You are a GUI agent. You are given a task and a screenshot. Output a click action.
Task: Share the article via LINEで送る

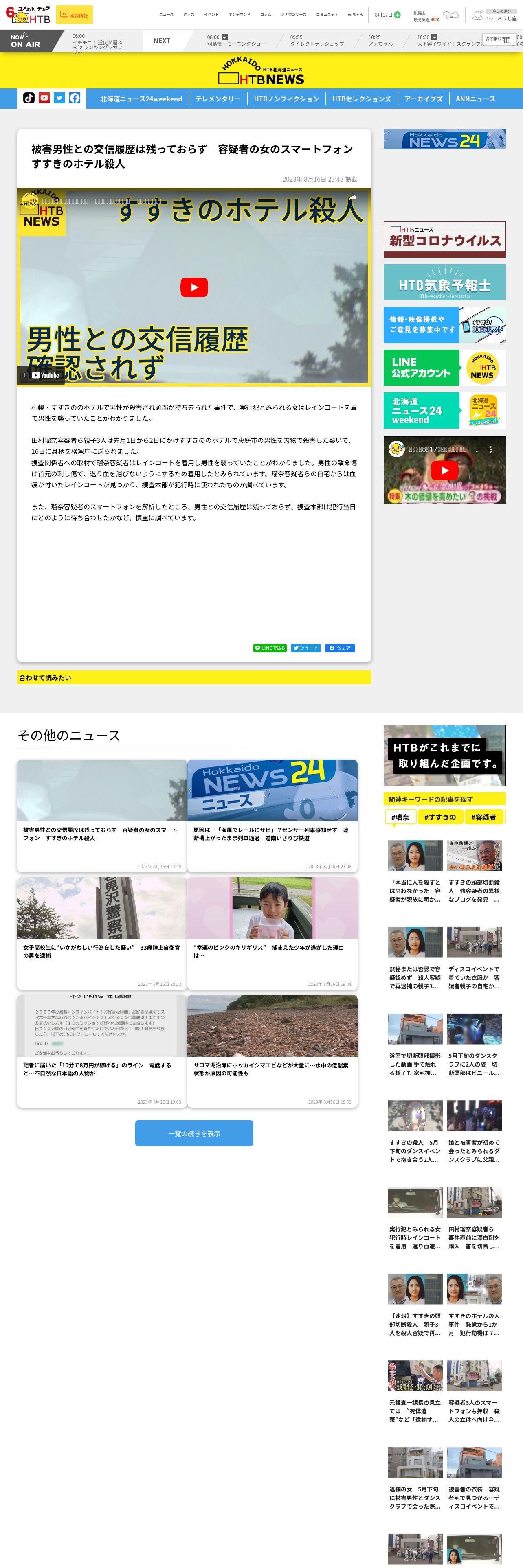click(x=270, y=648)
